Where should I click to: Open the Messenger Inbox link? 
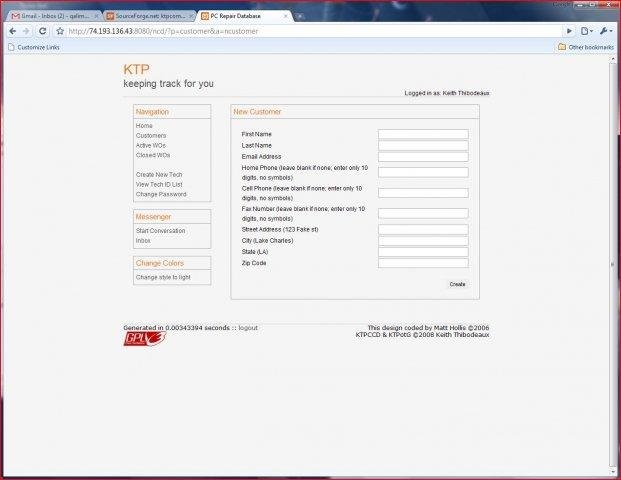[x=143, y=240]
